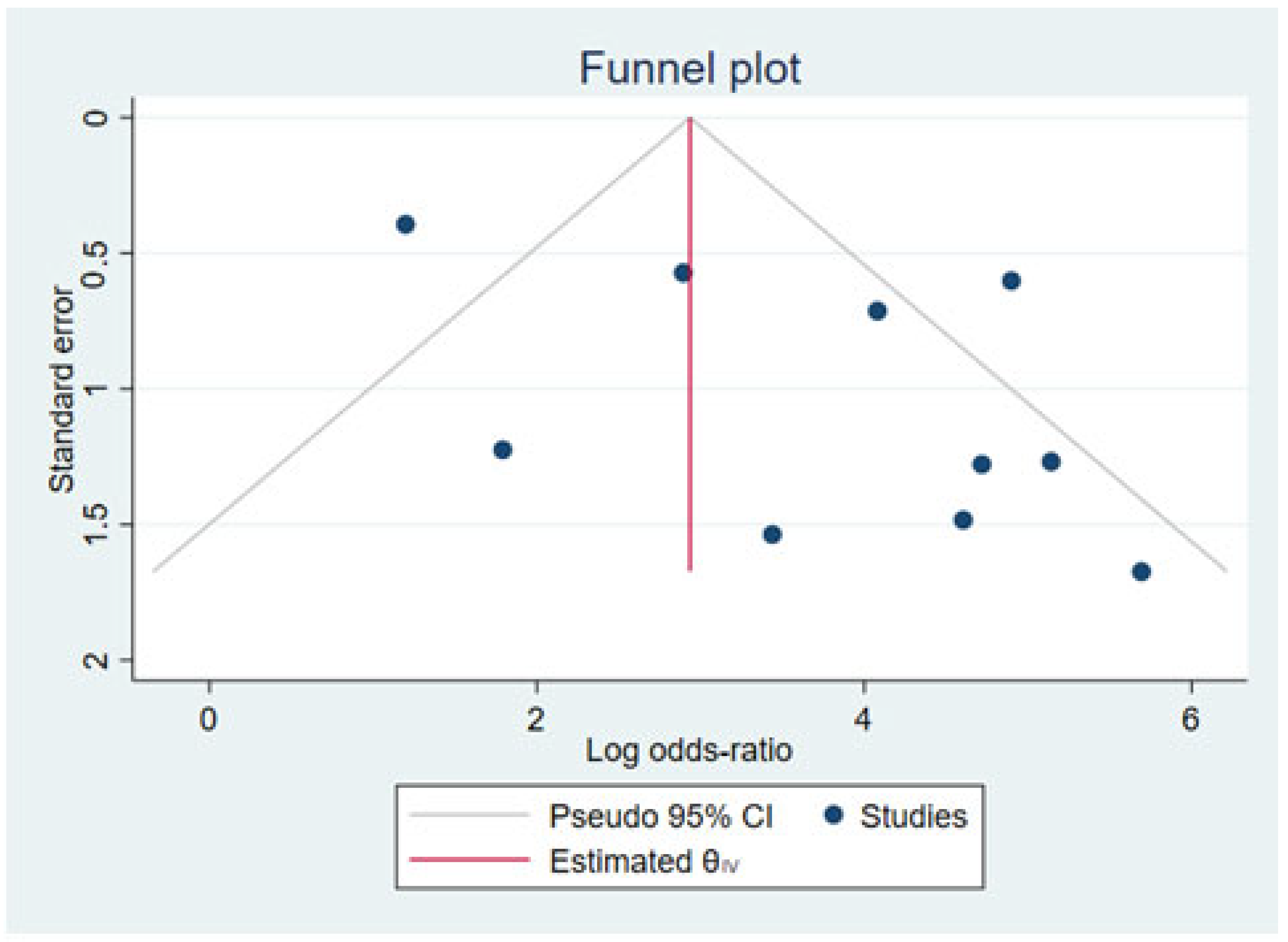Image resolution: width=1288 pixels, height=942 pixels.
Task: Click the "Standard error" y-axis title
Action: coord(61,390)
